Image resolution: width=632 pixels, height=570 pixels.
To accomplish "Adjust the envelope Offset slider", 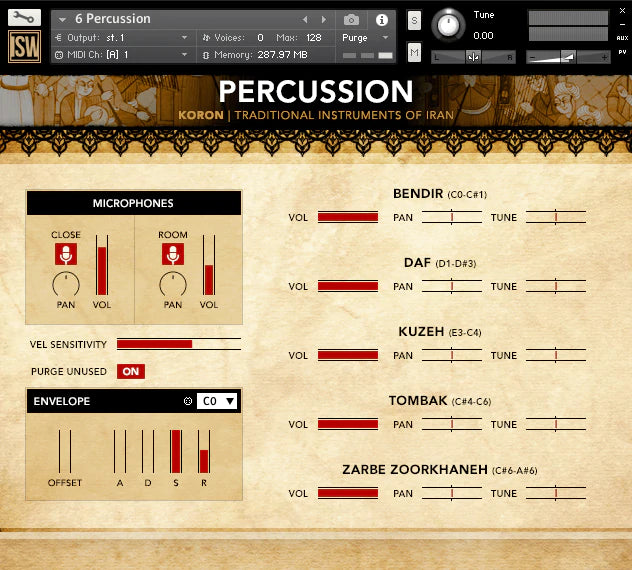I will 64,451.
